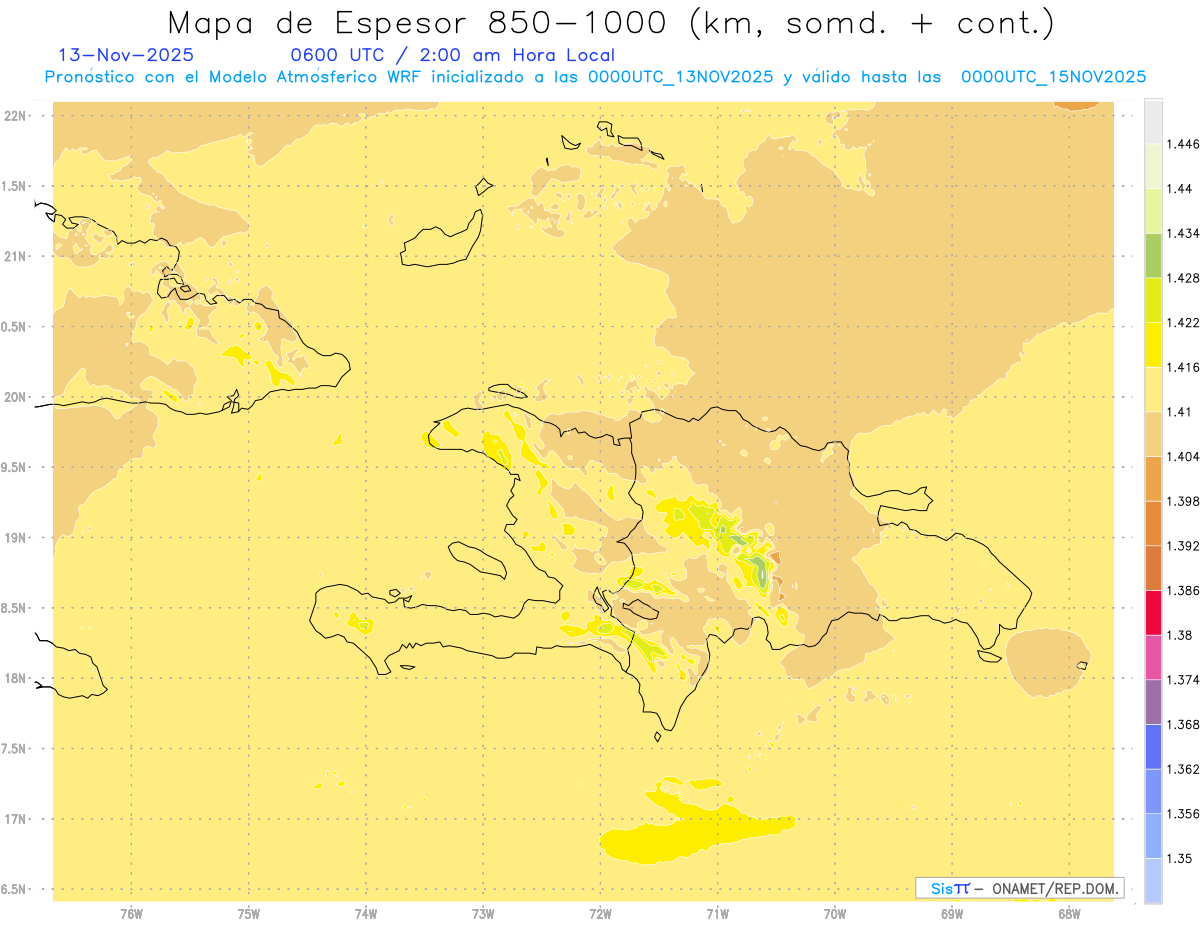The width and height of the screenshot is (1200, 927).
Task: Click the legend value '1.416'
Action: 1181,367
